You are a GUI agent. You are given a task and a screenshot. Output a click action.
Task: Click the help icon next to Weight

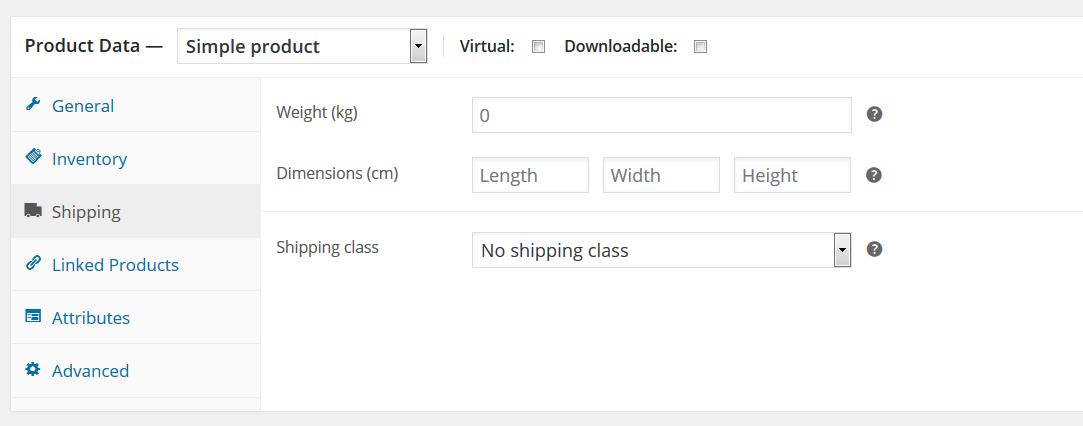pos(874,115)
